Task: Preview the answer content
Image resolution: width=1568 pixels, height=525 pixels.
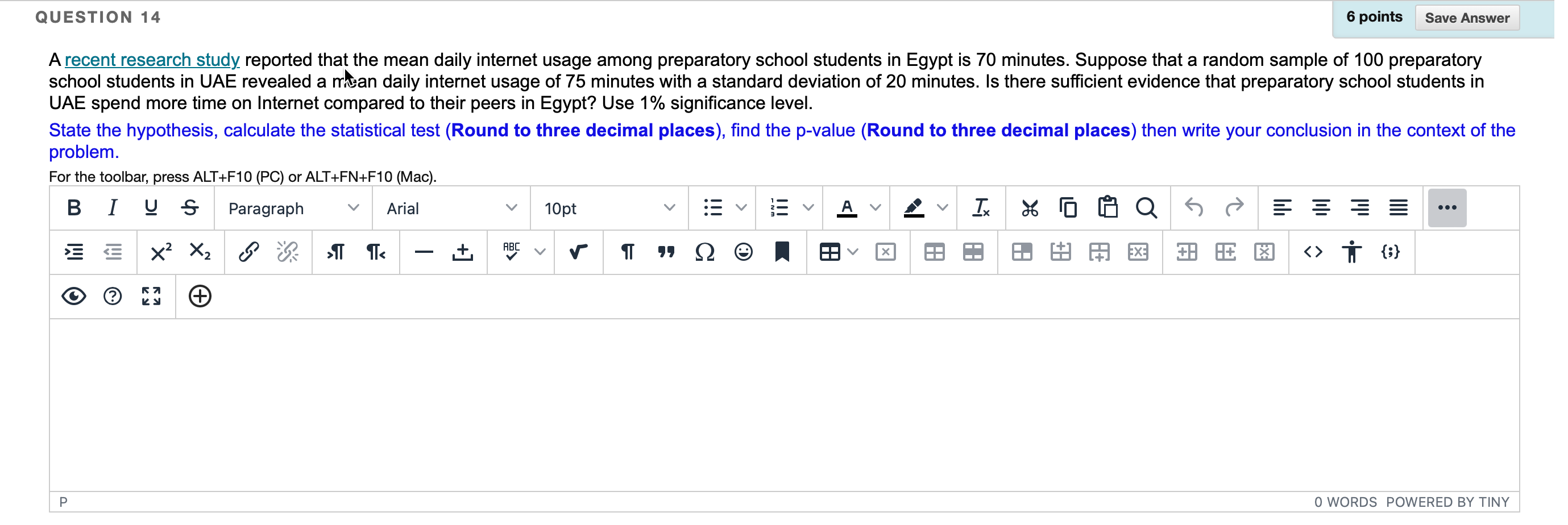Action: (x=74, y=296)
